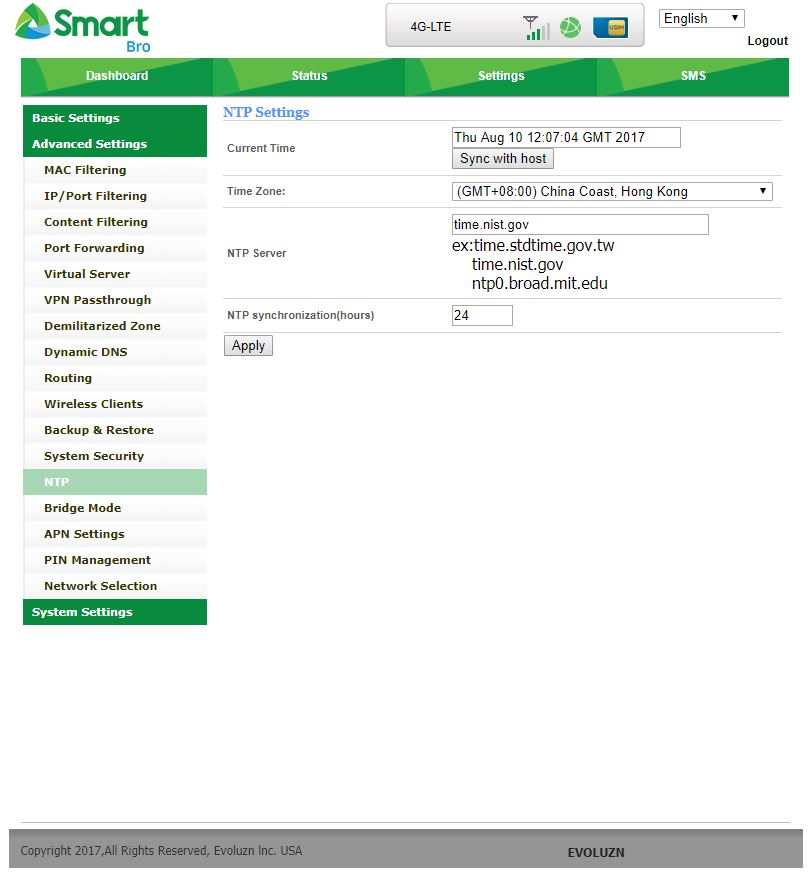Go to APN Settings
This screenshot has width=812, height=880.
coord(115,534)
